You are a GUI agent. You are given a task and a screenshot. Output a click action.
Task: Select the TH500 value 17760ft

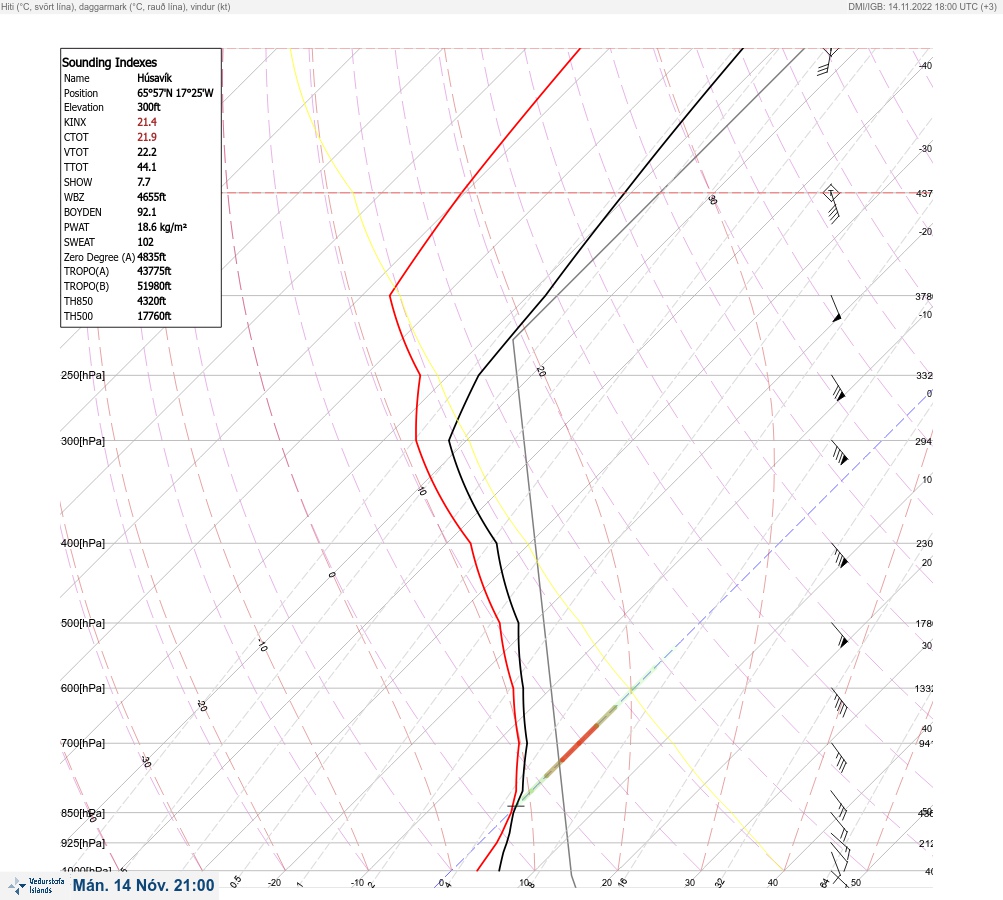154,316
